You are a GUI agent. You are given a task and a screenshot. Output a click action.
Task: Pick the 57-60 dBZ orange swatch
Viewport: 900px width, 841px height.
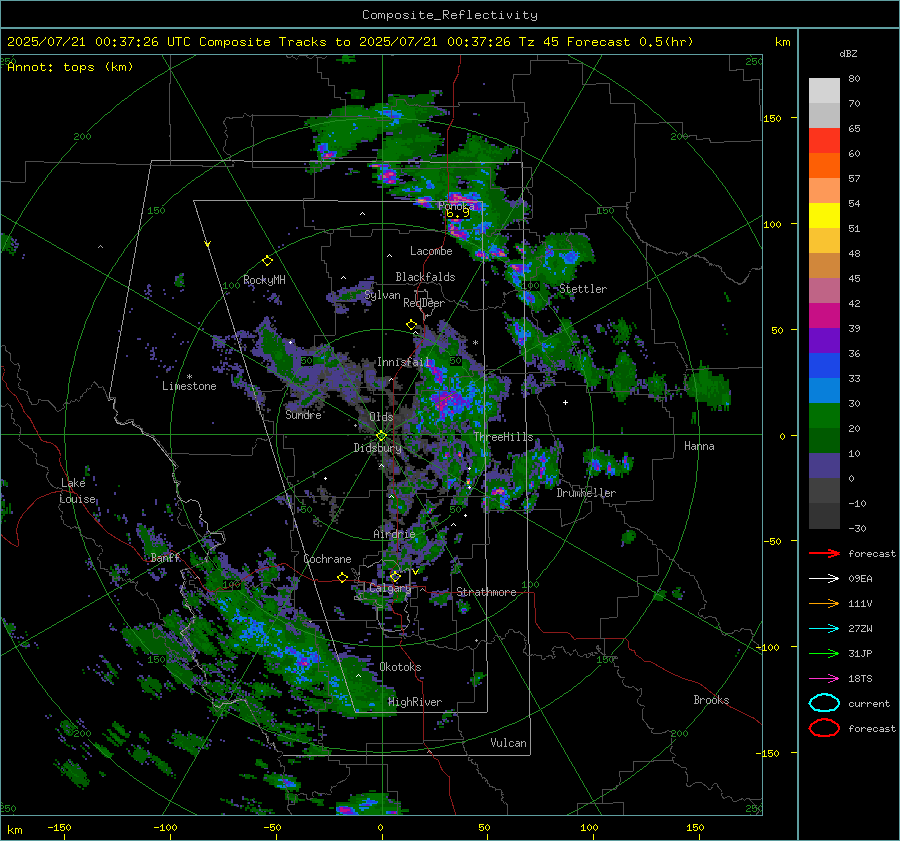point(824,166)
